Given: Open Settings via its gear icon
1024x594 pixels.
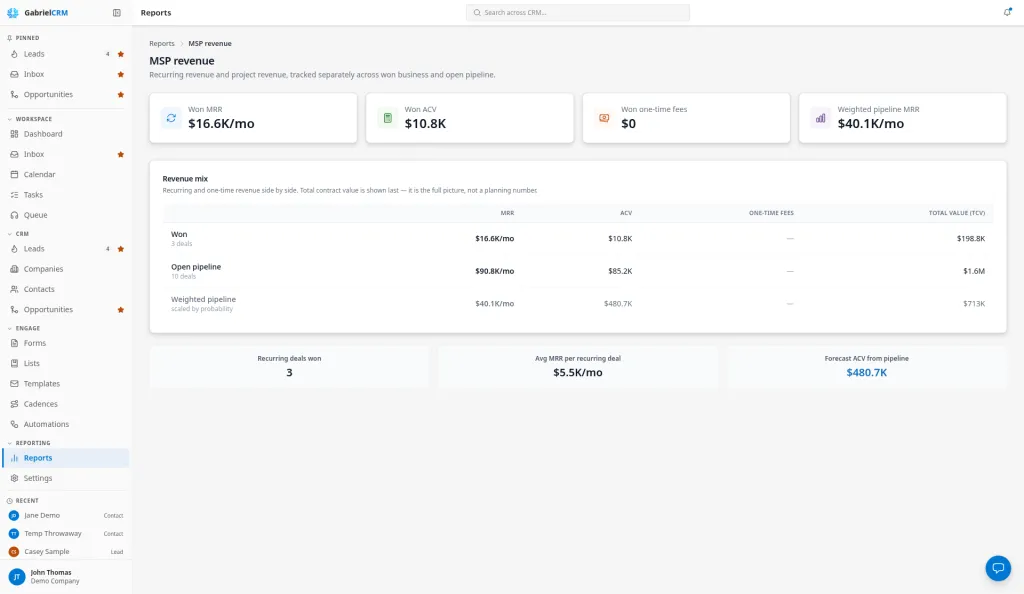Looking at the screenshot, I should [x=14, y=478].
